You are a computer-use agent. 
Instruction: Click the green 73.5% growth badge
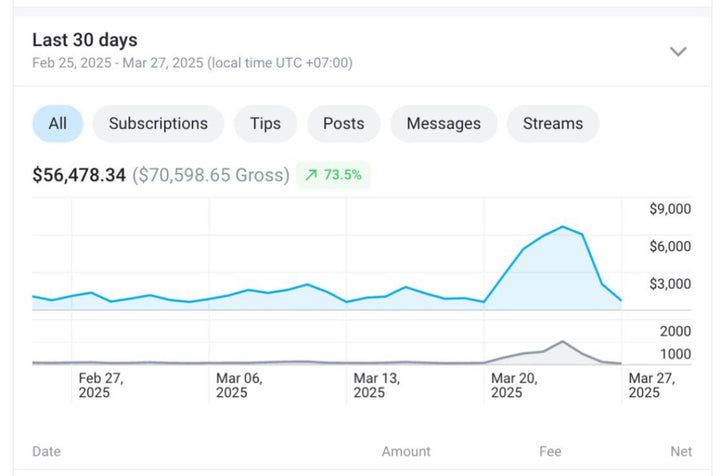click(334, 175)
